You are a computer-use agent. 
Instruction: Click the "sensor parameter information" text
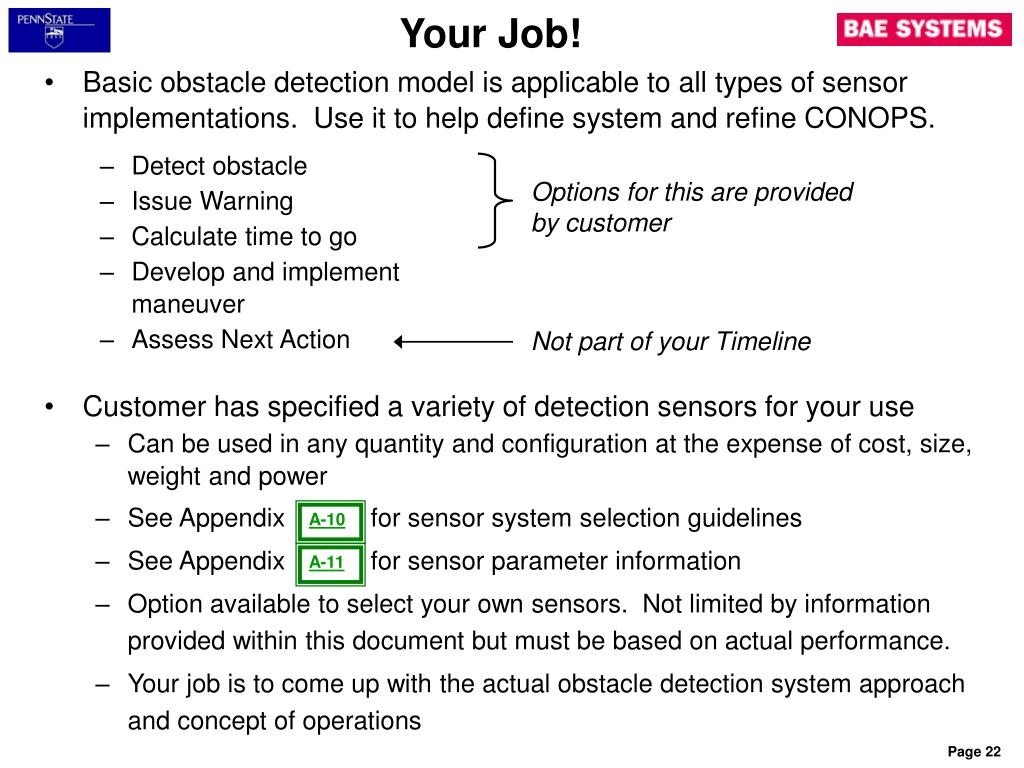point(555,562)
